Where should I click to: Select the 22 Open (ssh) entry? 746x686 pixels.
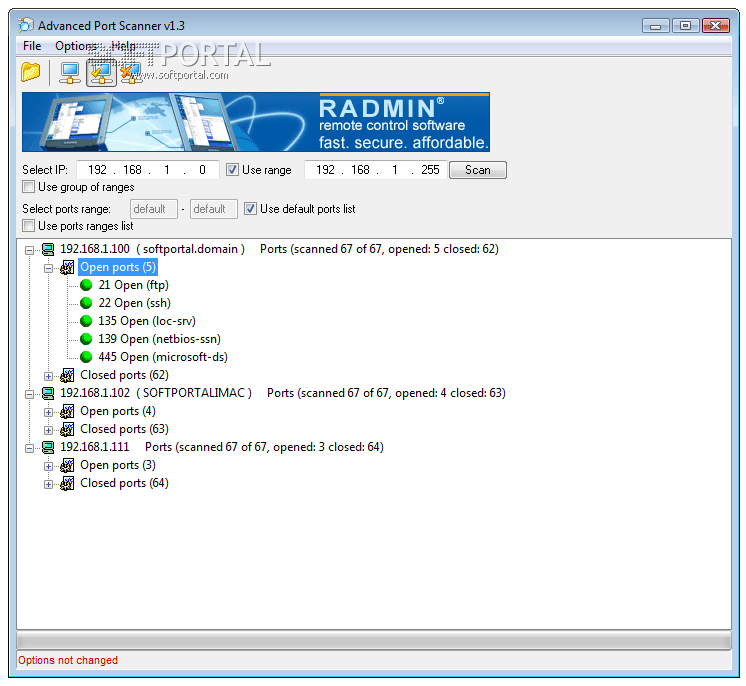(135, 303)
